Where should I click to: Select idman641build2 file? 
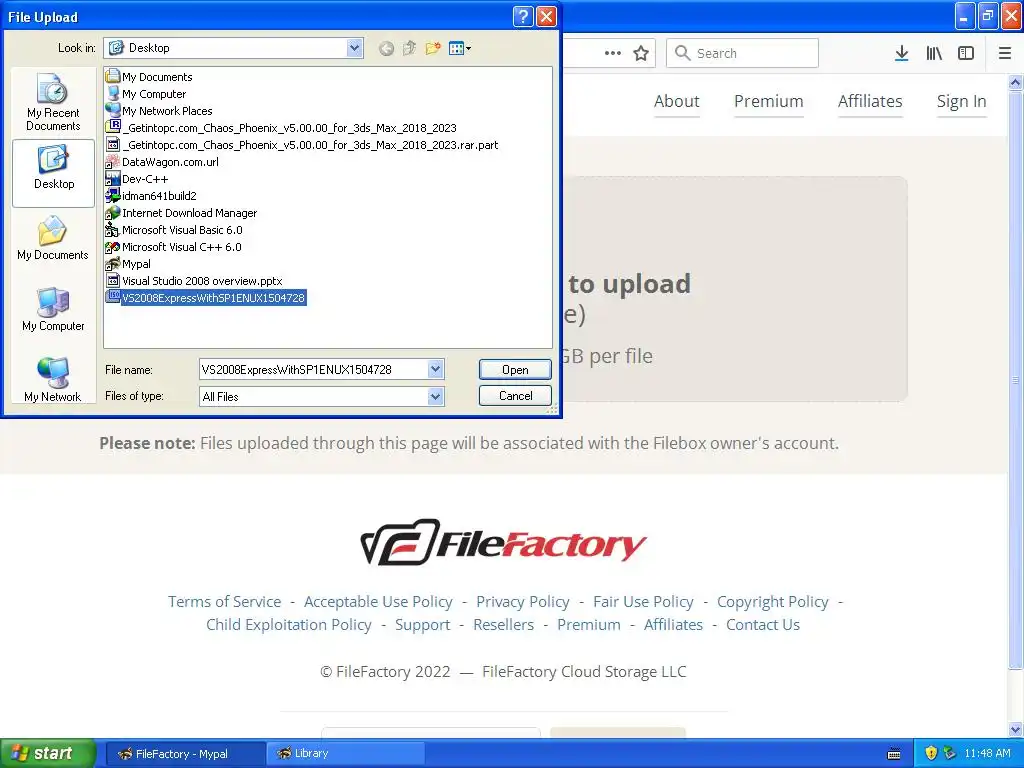(151, 196)
